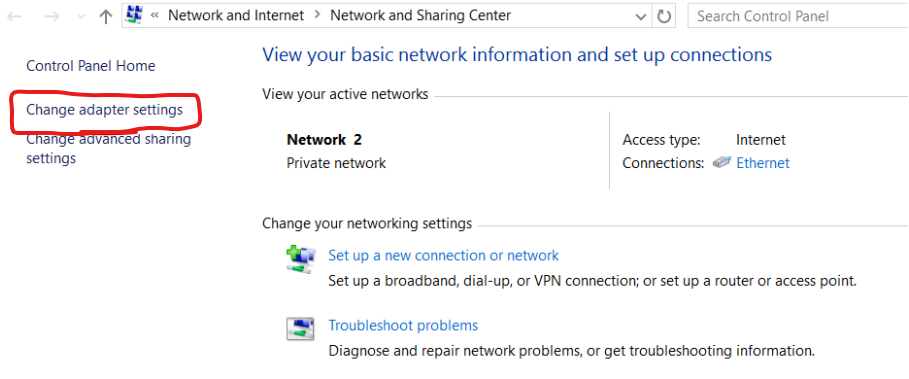Click Set up a new connection or network
This screenshot has width=909, height=379.
pyautogui.click(x=443, y=256)
